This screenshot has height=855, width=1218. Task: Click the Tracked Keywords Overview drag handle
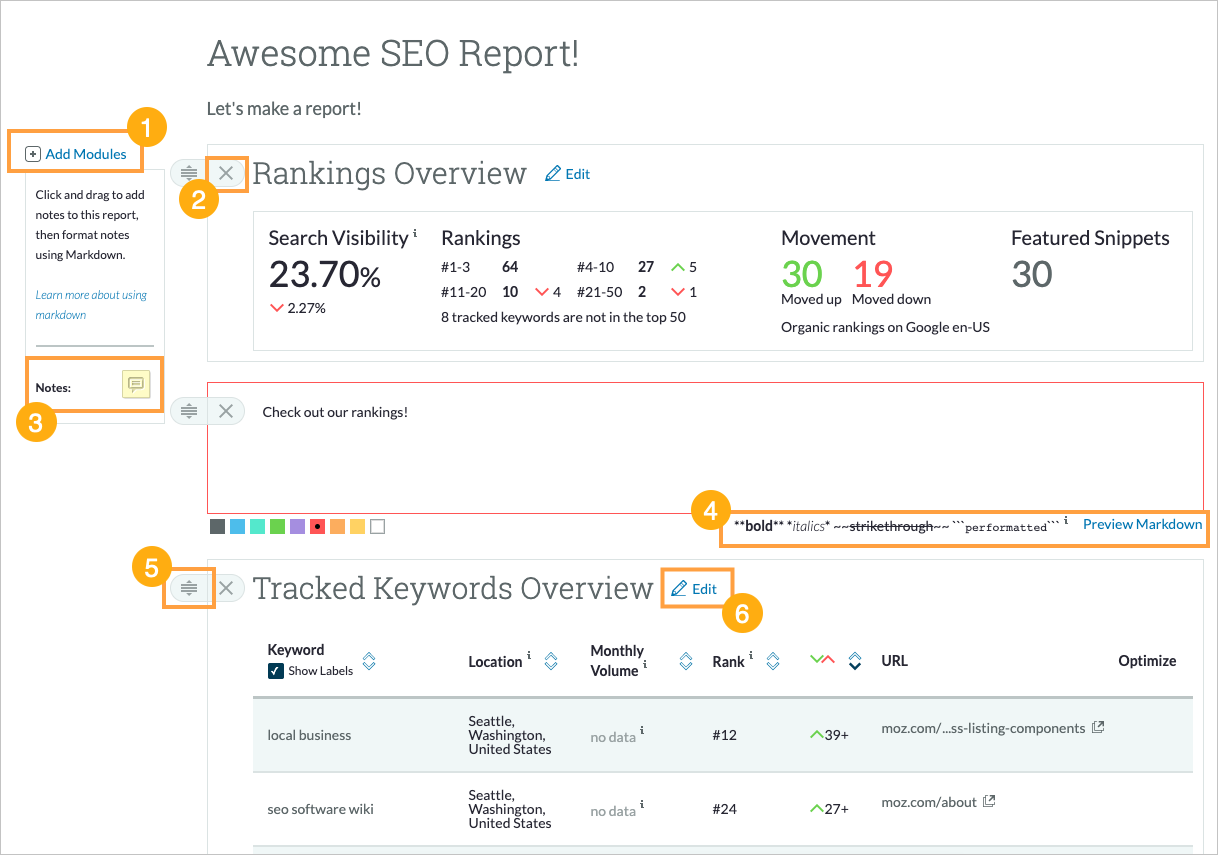(189, 588)
